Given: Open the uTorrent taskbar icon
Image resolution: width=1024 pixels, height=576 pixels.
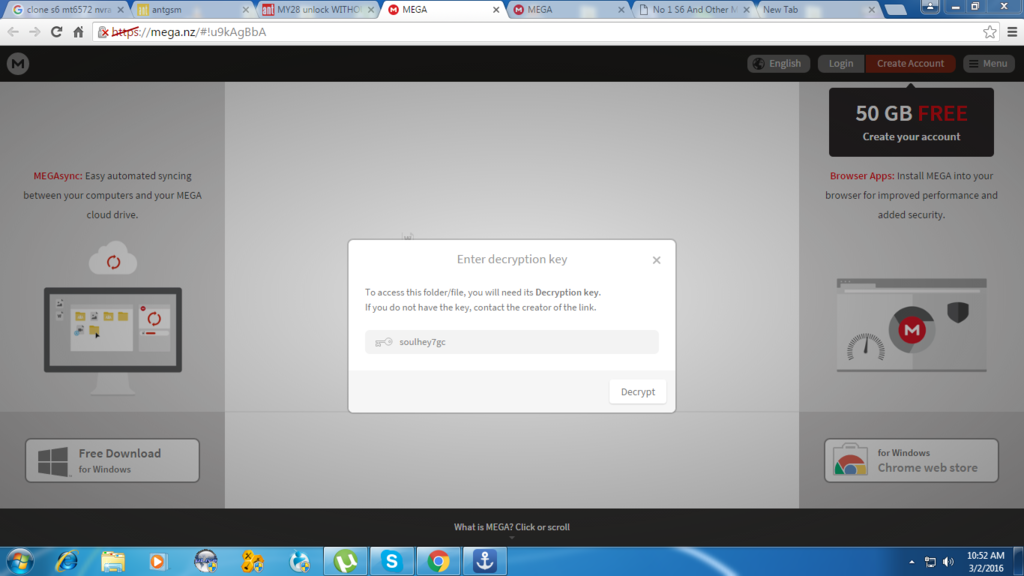Looking at the screenshot, I should pos(345,562).
